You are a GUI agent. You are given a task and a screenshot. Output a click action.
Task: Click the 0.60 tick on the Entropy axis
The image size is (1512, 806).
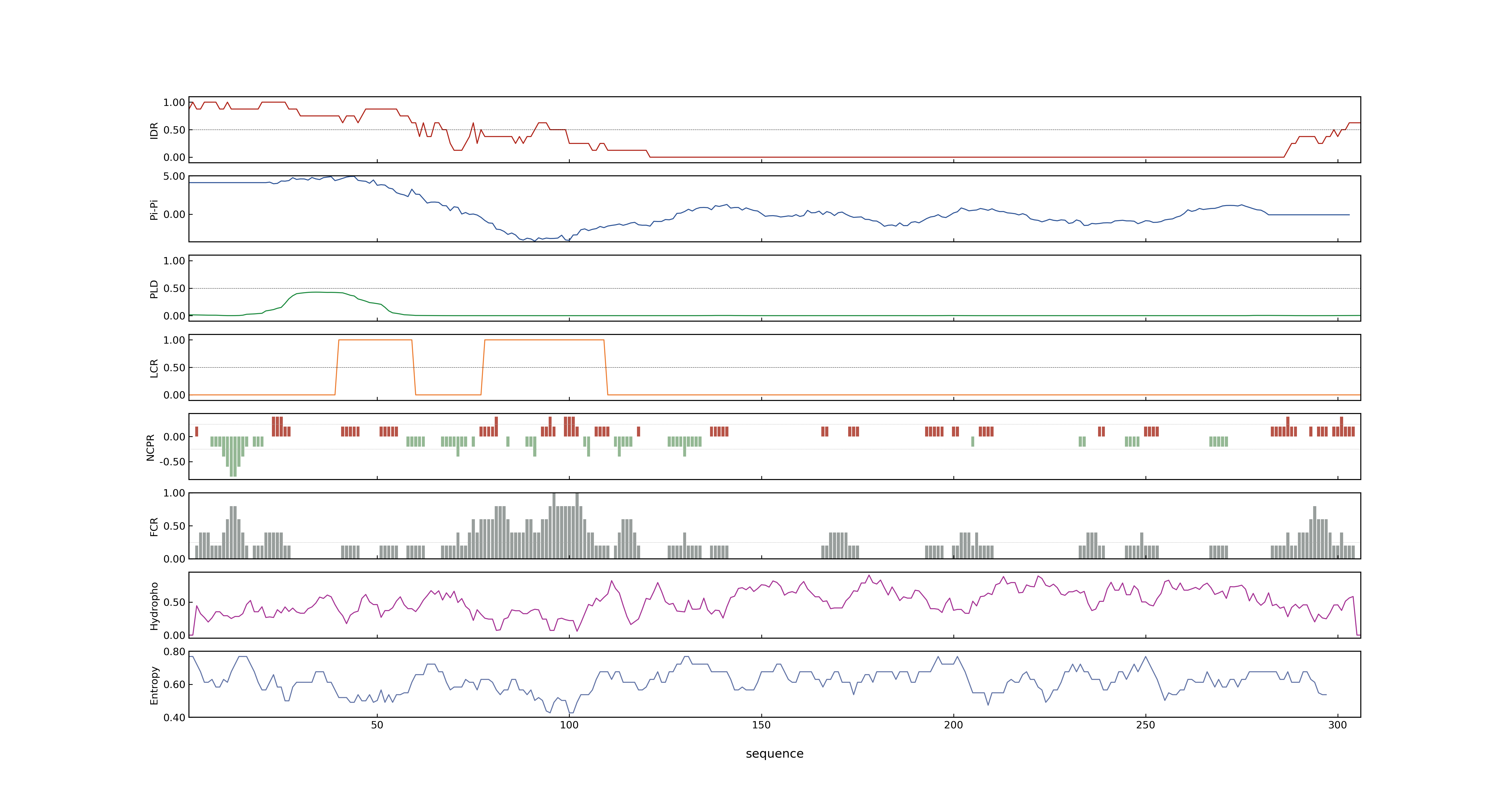(x=174, y=685)
